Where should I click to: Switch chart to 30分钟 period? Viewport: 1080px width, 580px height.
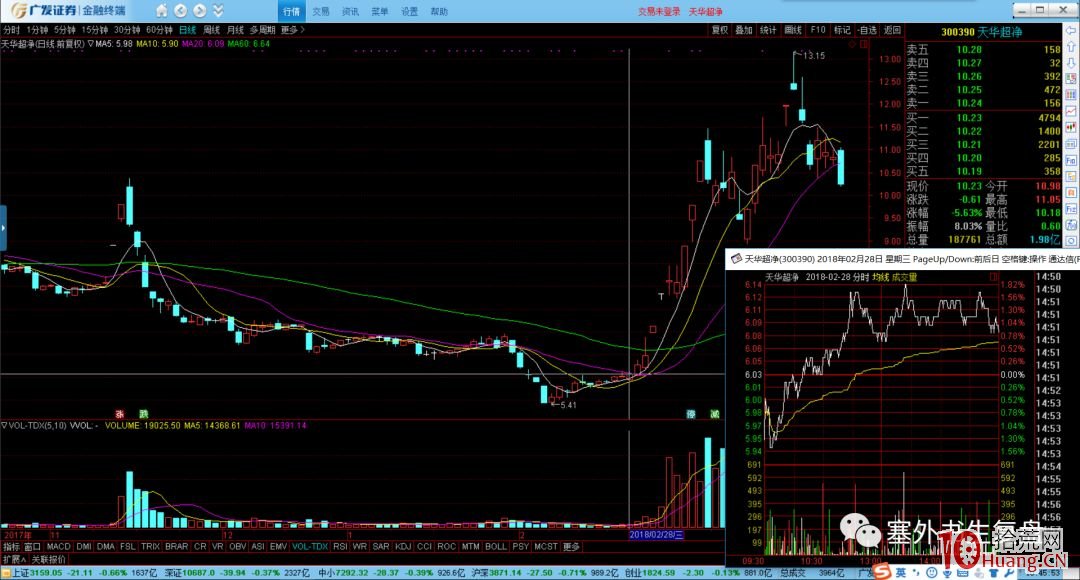click(x=127, y=30)
